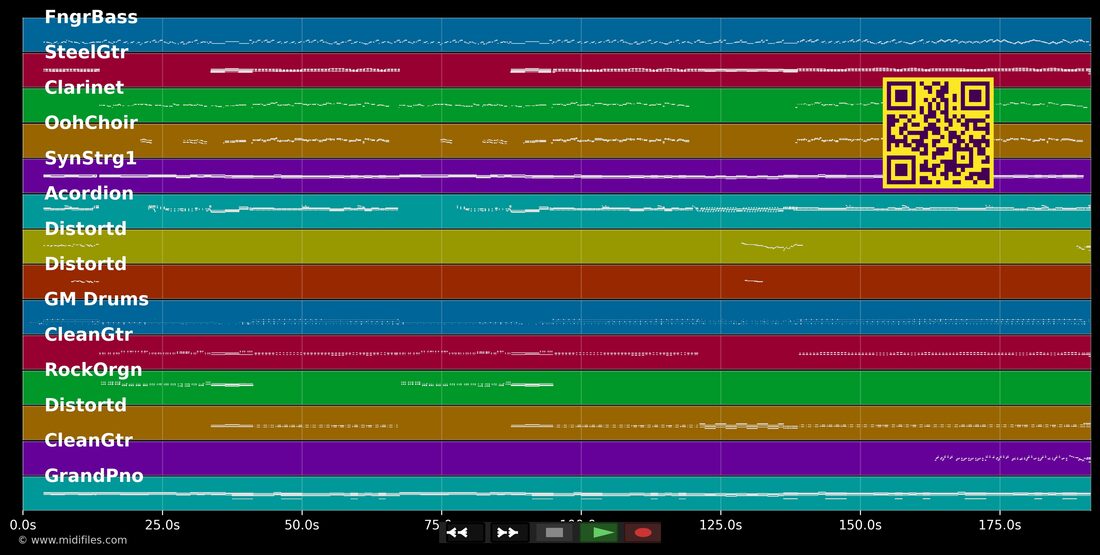The image size is (1100, 555).
Task: Click the 0.0s time axis label
Action: [22, 524]
